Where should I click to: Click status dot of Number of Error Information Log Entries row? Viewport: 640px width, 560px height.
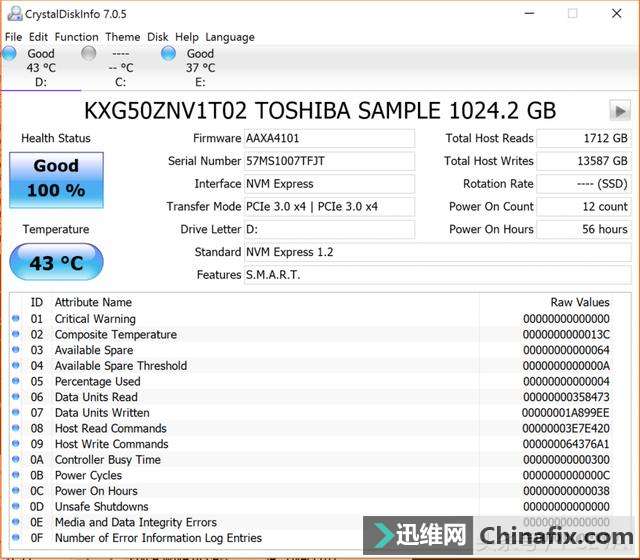[x=16, y=537]
